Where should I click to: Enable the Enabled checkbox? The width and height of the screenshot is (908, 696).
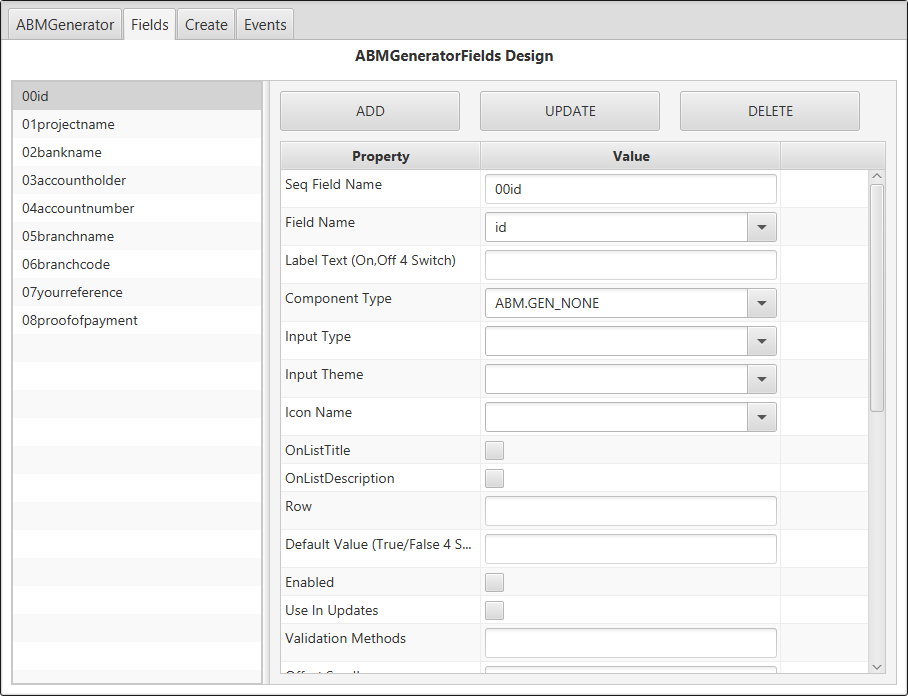click(494, 582)
